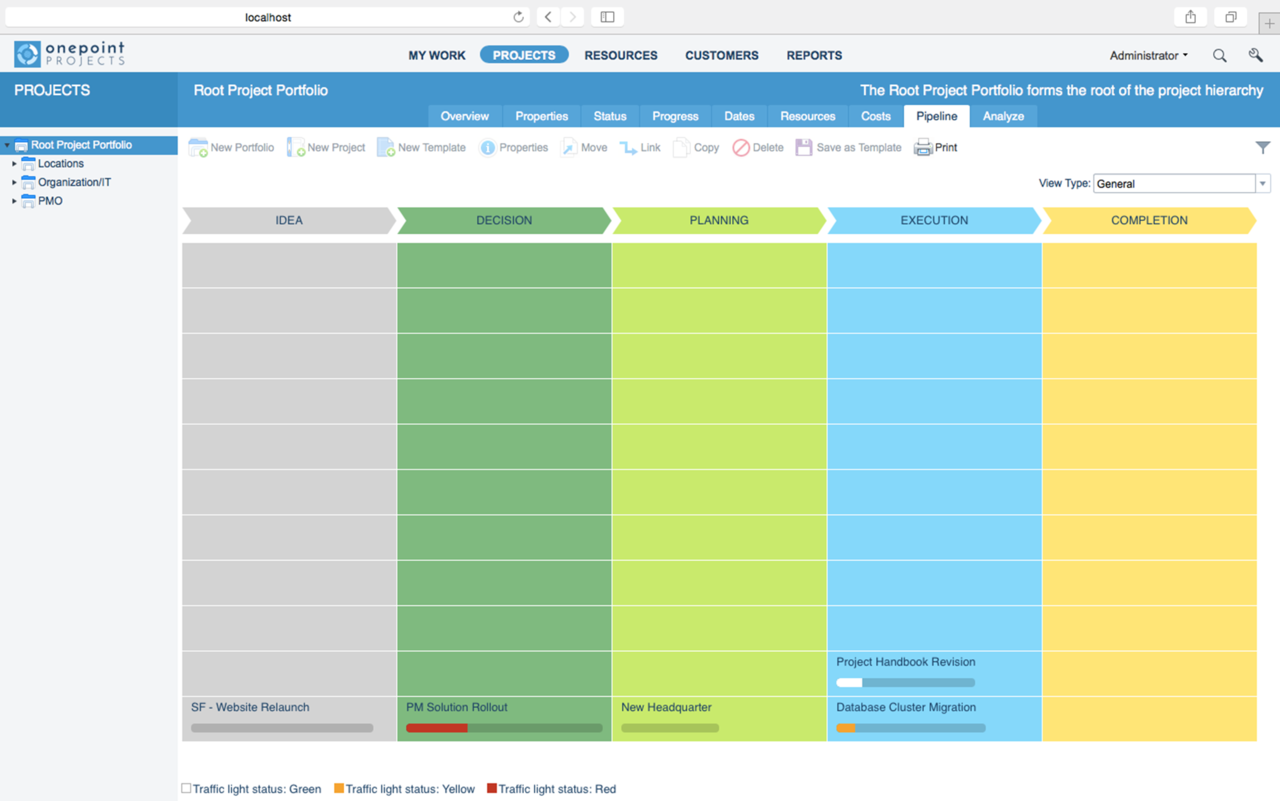The image size is (1280, 801).
Task: Switch to the Properties tab
Action: 542,116
